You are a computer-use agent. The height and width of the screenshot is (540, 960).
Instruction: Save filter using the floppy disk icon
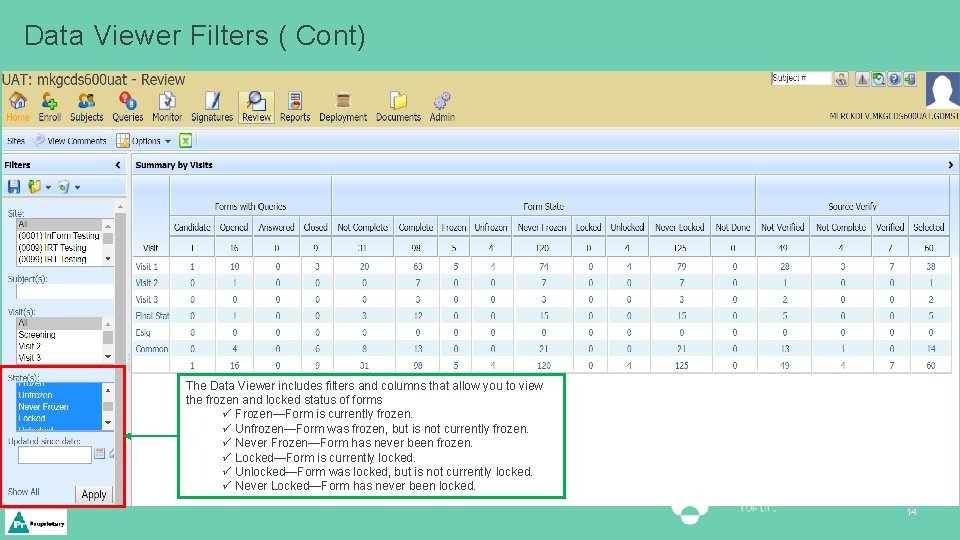point(14,187)
